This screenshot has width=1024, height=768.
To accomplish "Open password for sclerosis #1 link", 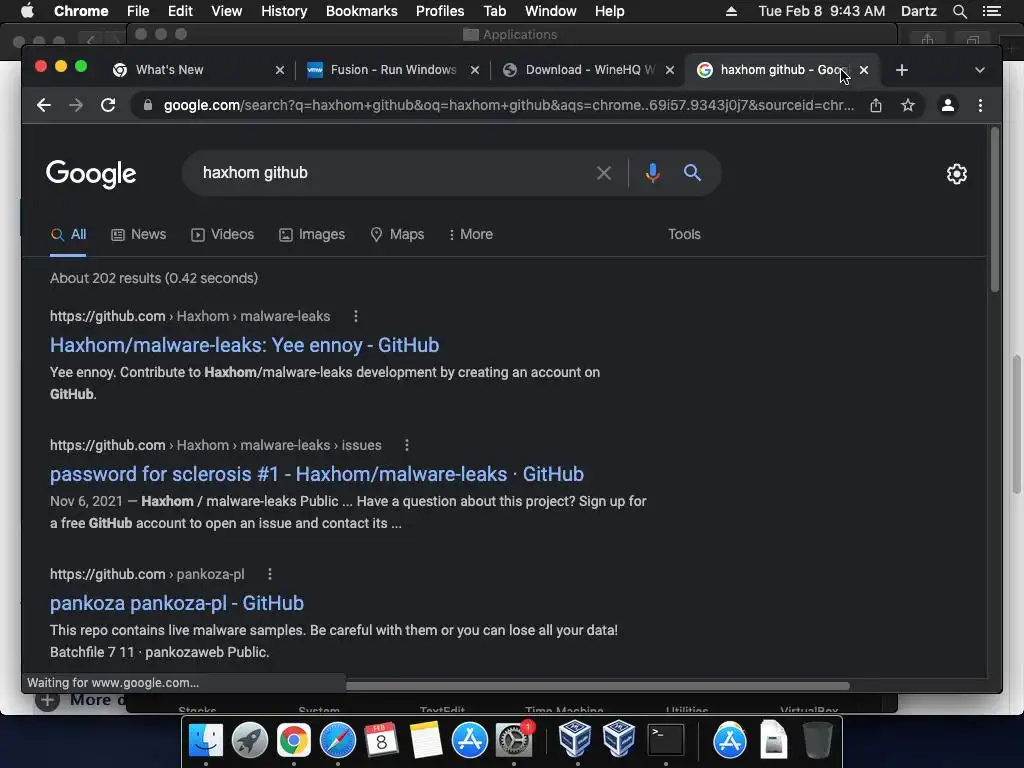I will click(x=317, y=474).
